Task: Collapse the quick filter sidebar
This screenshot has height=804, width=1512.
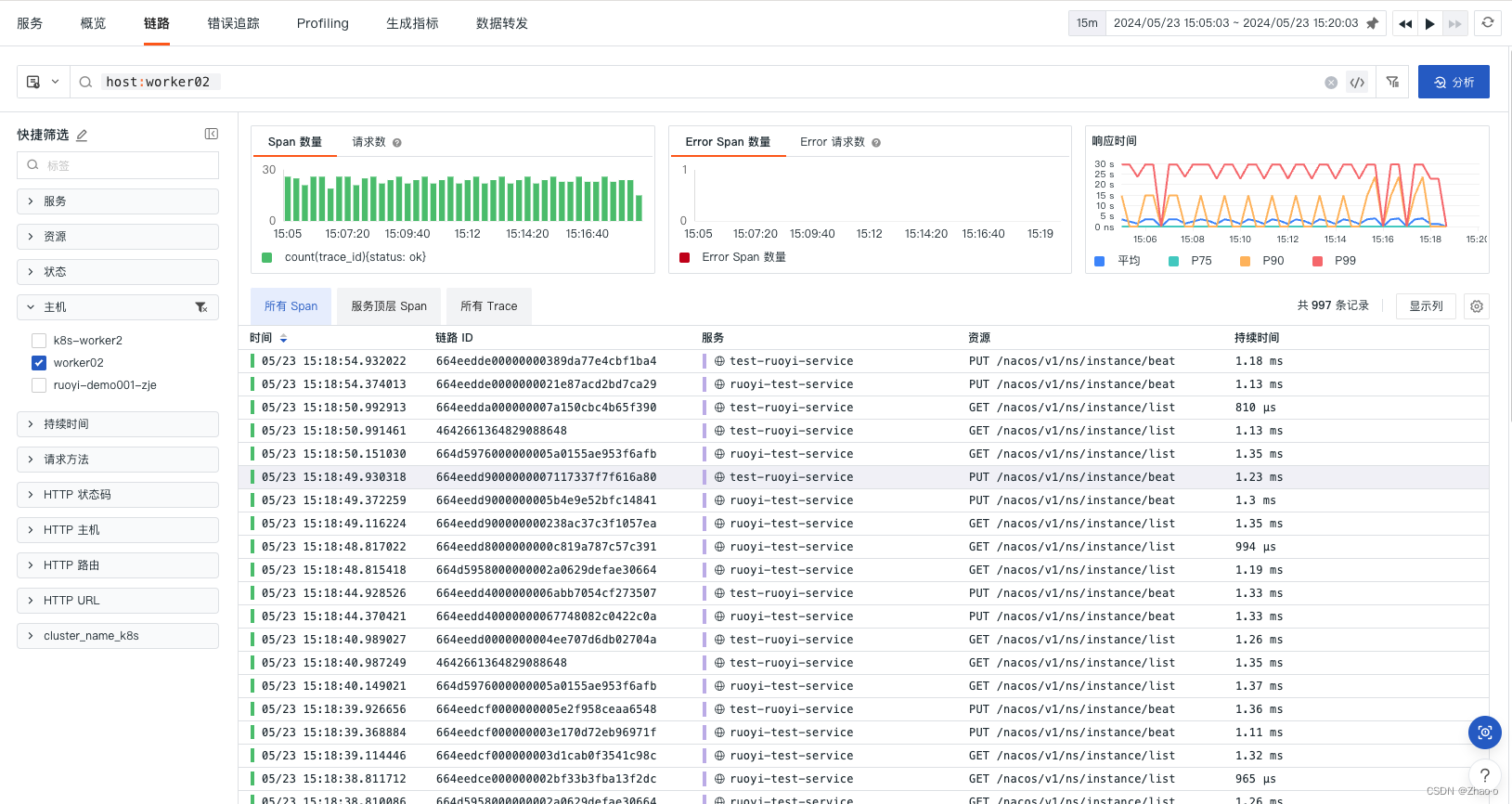Action: [x=212, y=134]
